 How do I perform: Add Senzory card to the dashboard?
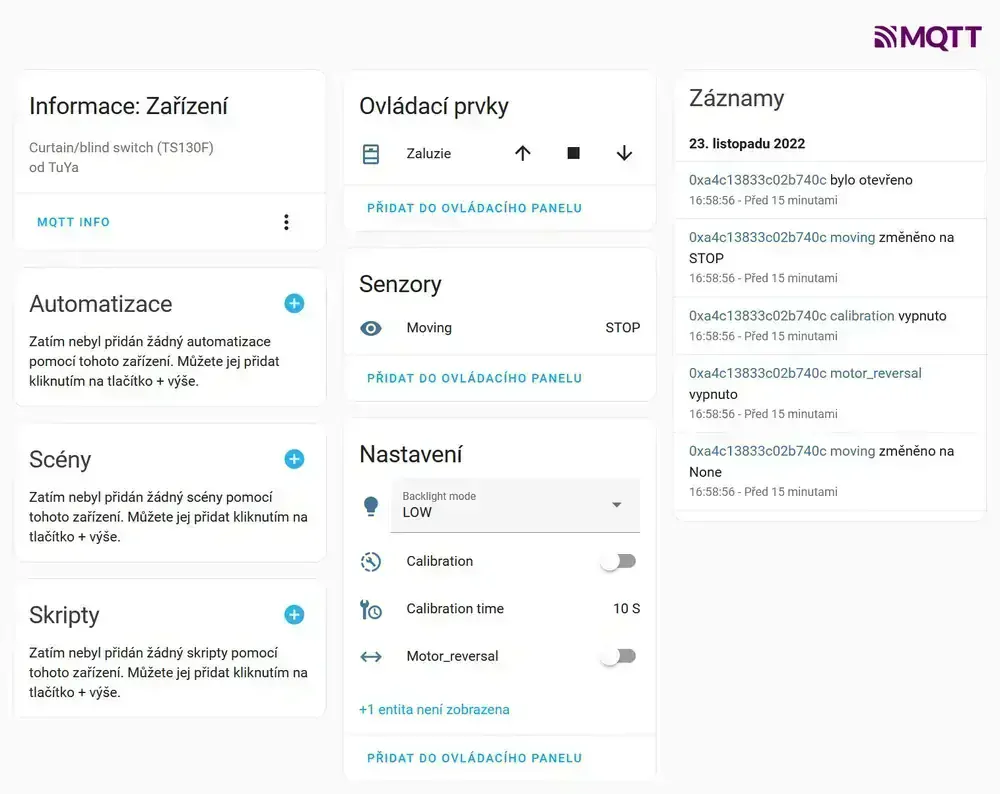(474, 378)
